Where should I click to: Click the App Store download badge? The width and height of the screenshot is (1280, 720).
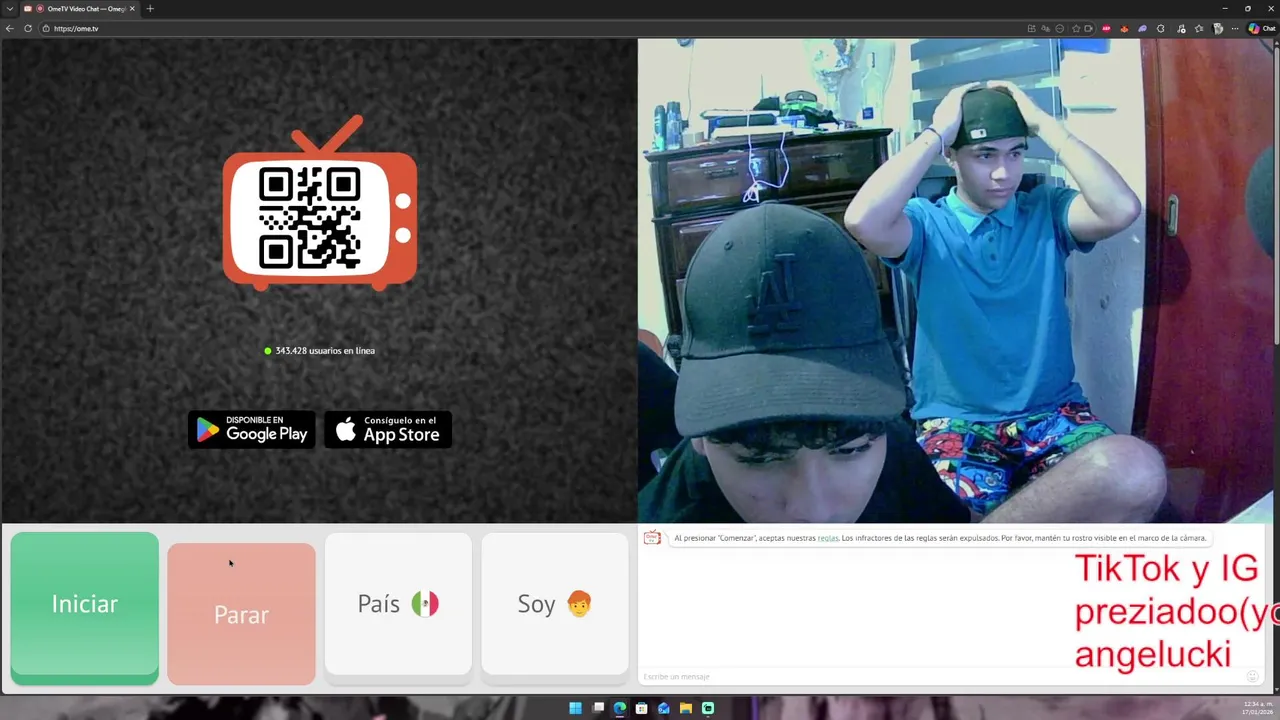[x=388, y=430]
